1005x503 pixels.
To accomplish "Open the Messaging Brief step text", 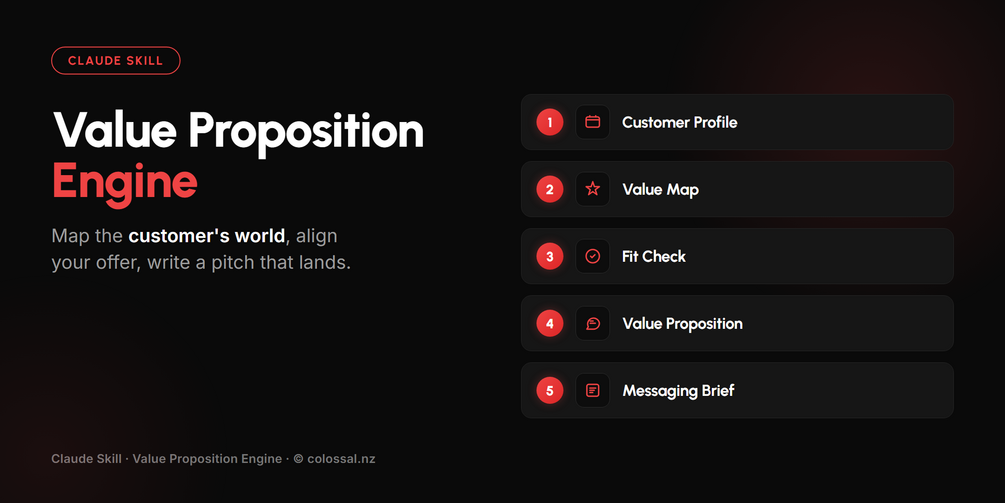I will pyautogui.click(x=678, y=391).
